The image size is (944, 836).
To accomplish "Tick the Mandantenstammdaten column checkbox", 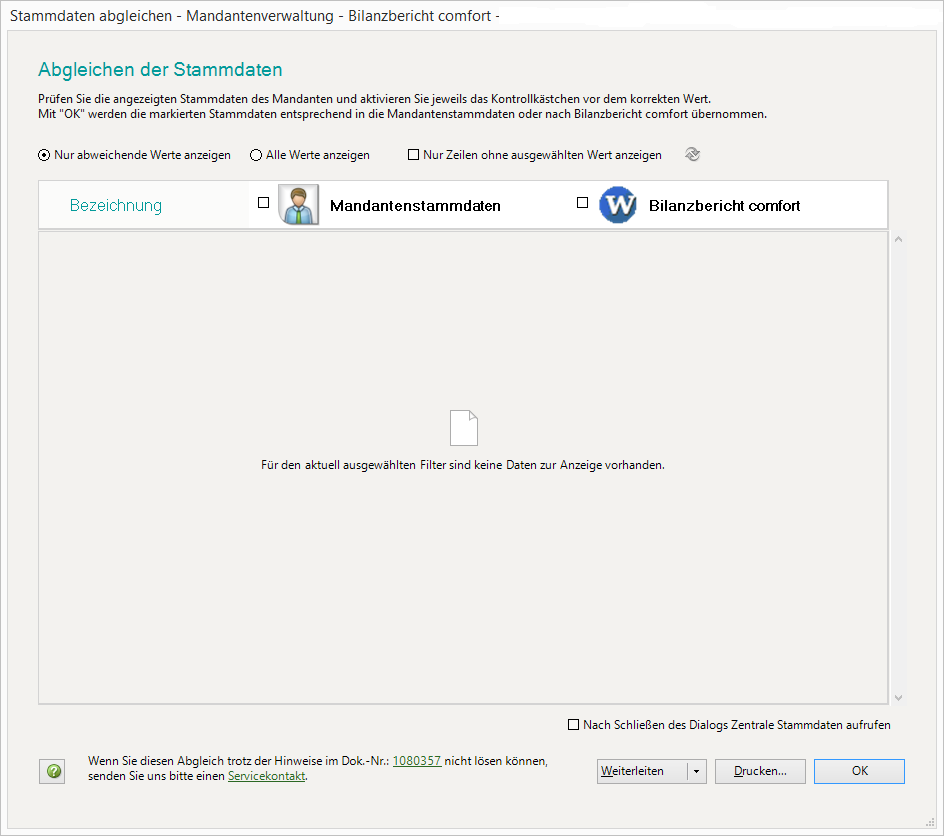I will pos(264,202).
